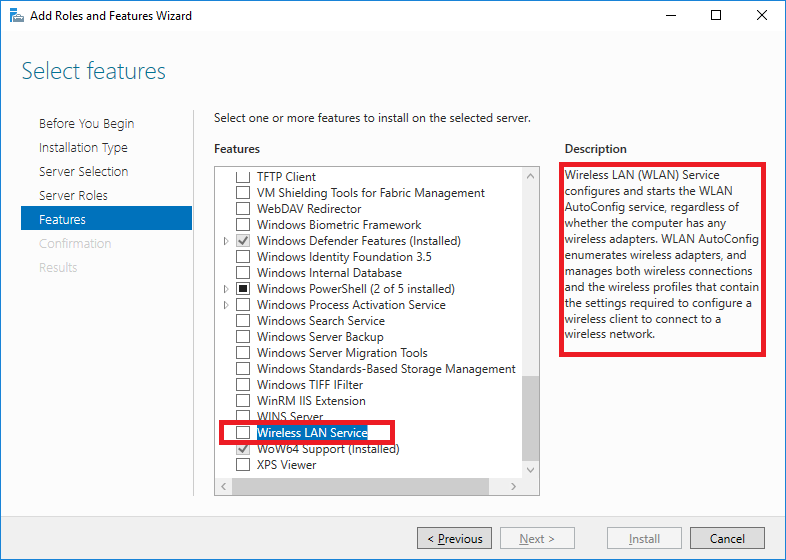This screenshot has height=560, width=786.
Task: Select Windows Defender Features (Installed) label
Action: (x=358, y=241)
